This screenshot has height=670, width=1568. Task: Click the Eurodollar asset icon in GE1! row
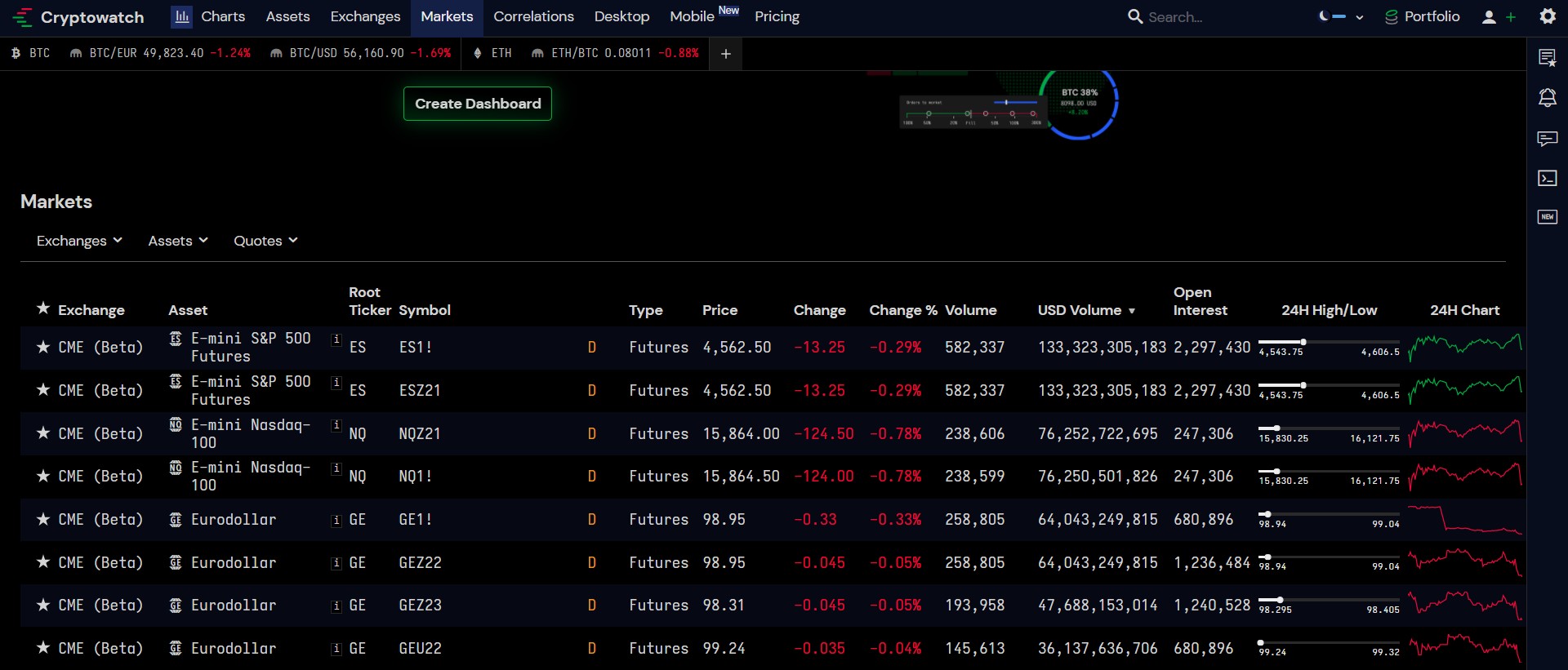coord(176,520)
